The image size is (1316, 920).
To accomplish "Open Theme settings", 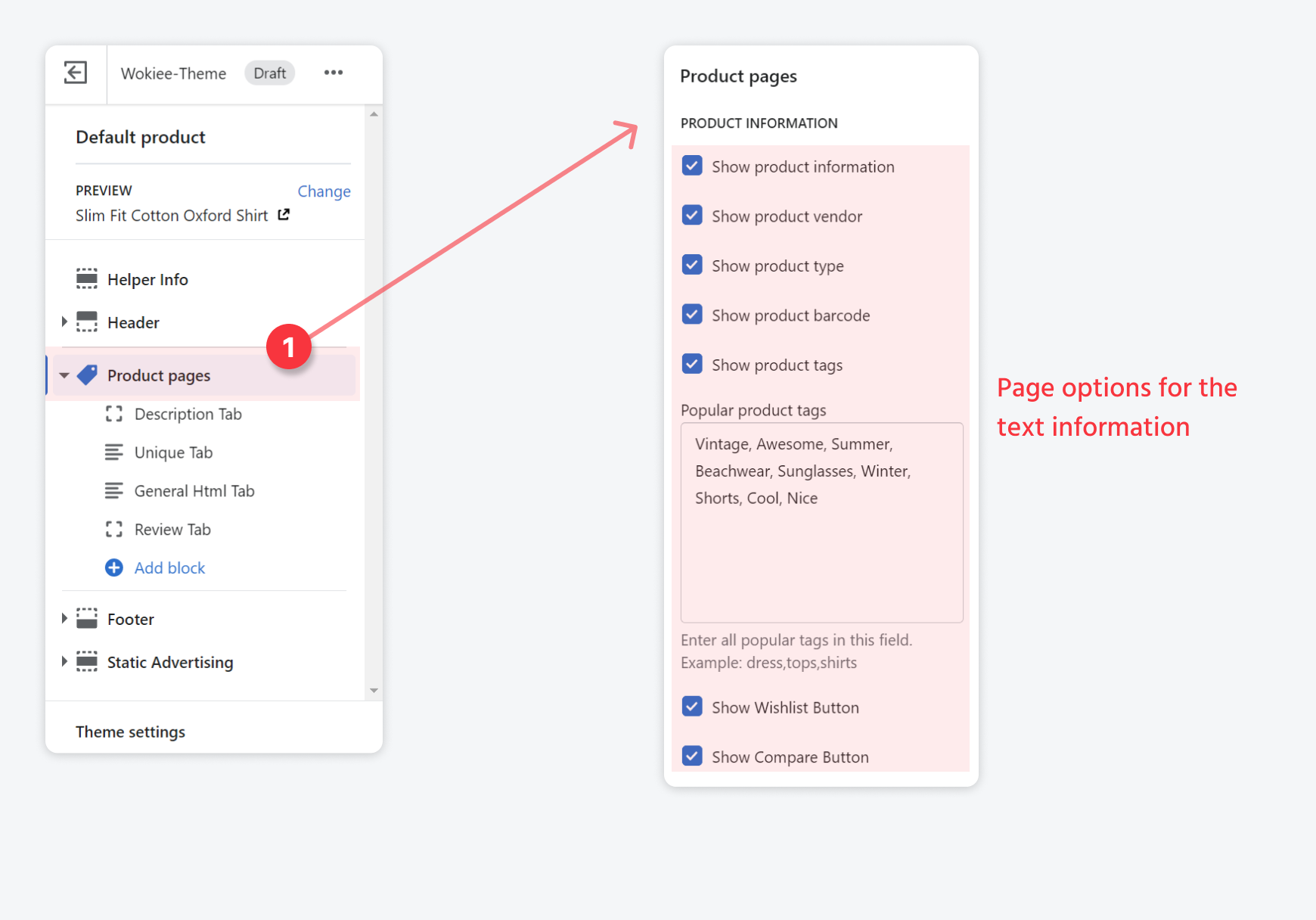I will (x=130, y=731).
